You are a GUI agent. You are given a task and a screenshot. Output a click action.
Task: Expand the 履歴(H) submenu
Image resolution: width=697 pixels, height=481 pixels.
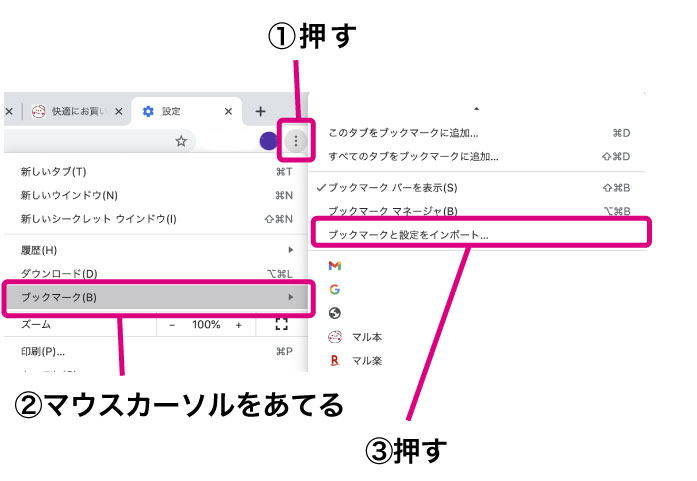click(150, 249)
